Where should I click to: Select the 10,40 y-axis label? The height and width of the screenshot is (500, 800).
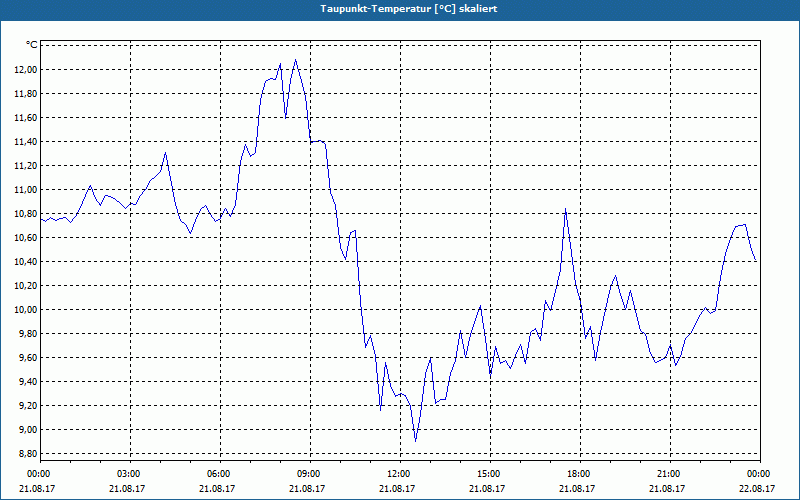pyautogui.click(x=26, y=262)
